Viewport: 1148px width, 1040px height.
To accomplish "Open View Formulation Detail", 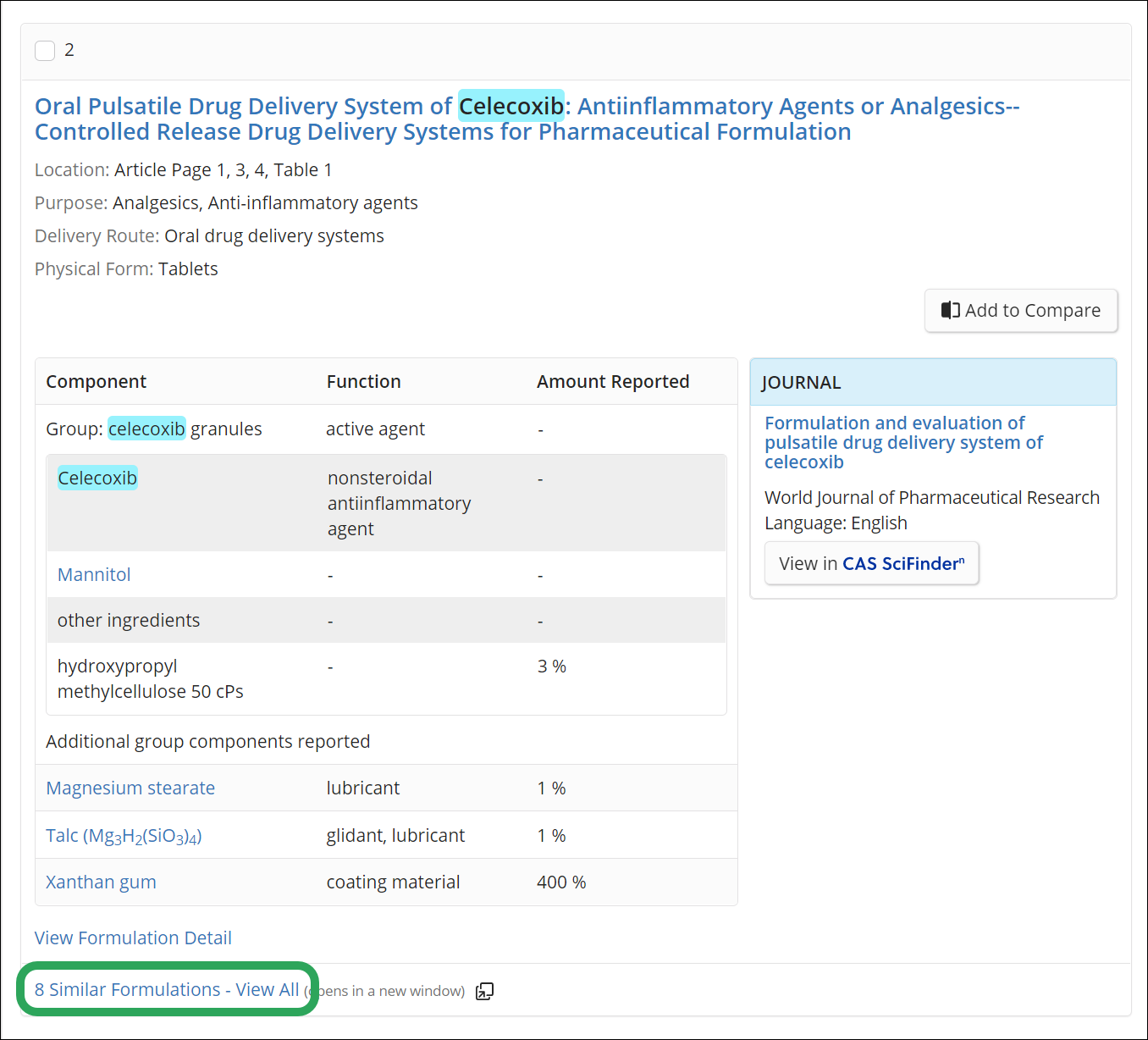I will coord(132,938).
